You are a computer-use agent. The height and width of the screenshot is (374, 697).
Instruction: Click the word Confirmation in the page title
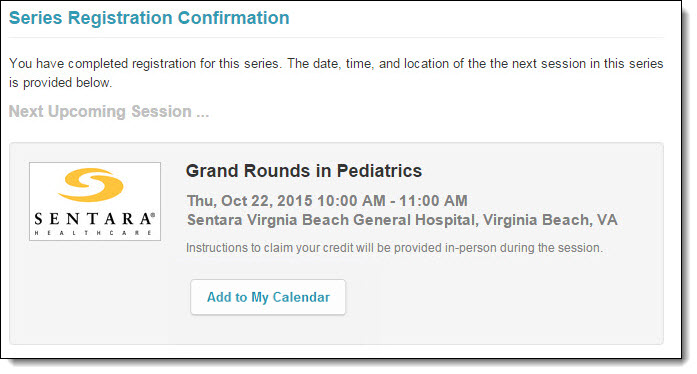233,18
